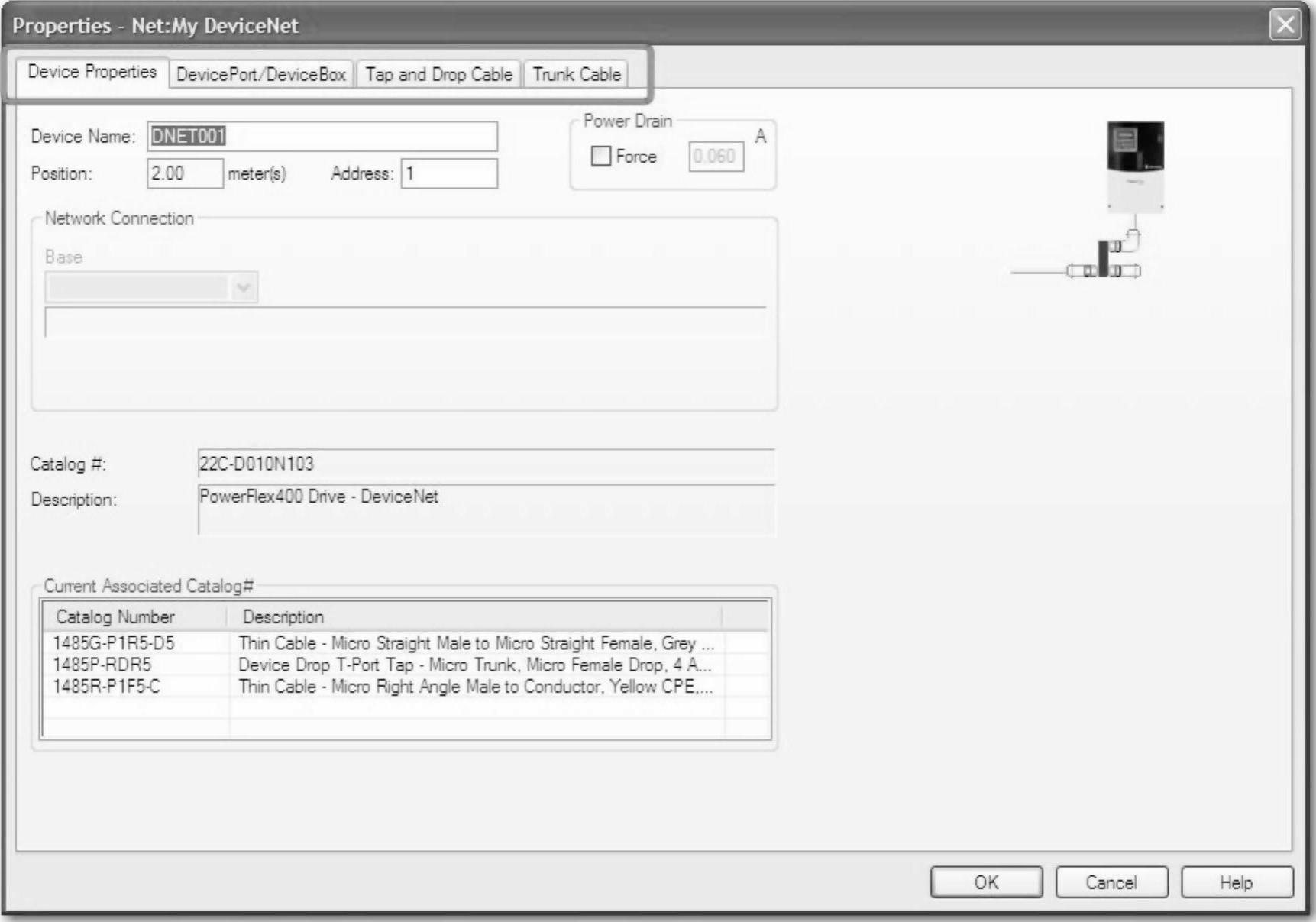Open the Tap and Drop Cable tab

(x=438, y=74)
